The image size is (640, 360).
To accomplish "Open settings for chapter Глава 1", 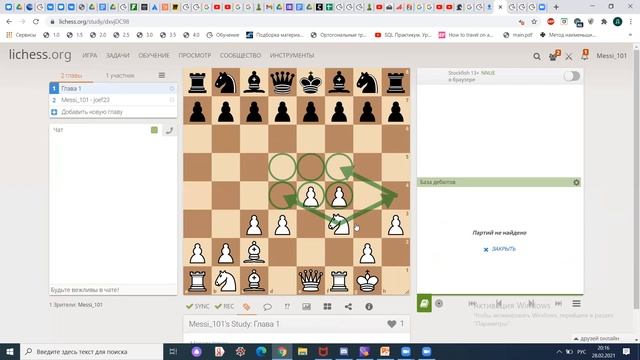I will click(x=172, y=89).
